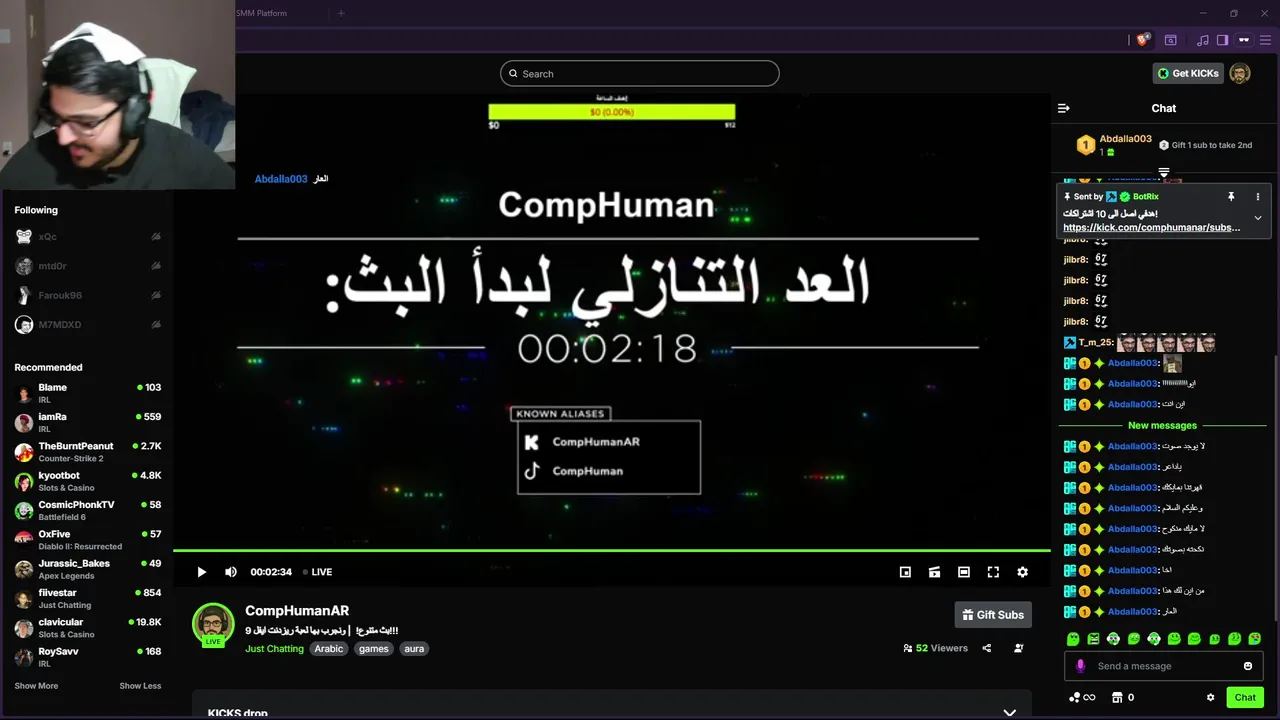Click the Gift Subs button

point(993,615)
